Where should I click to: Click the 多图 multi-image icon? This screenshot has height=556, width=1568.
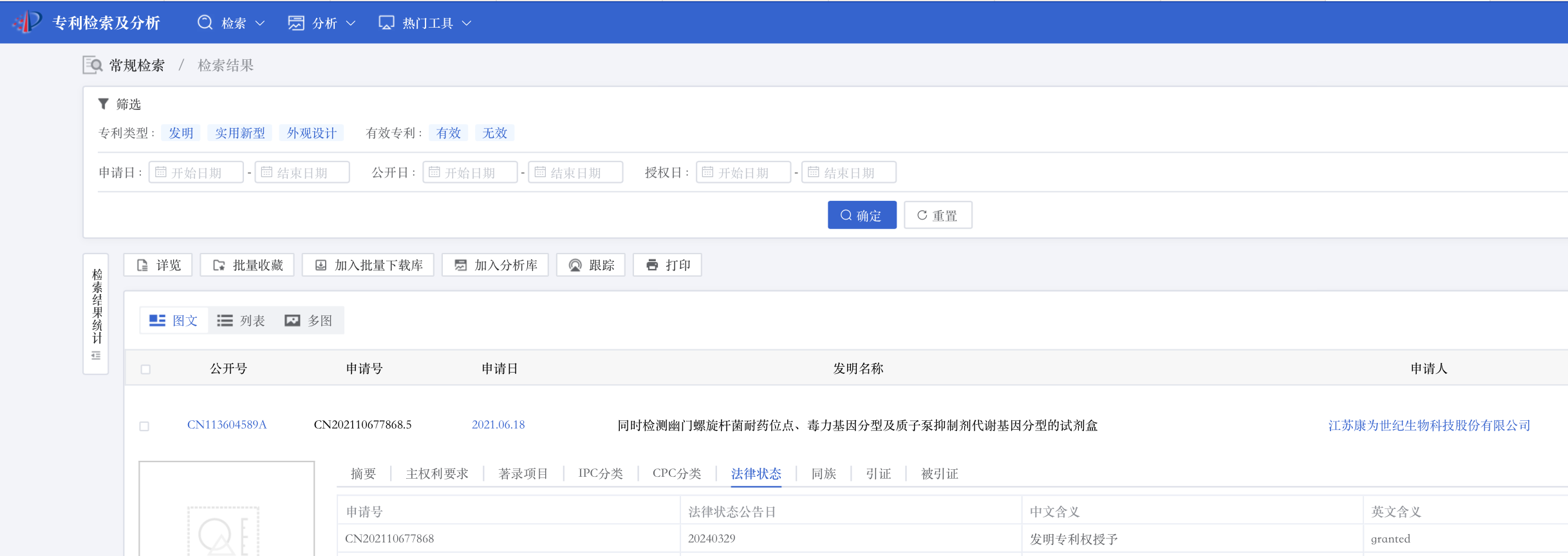click(x=292, y=320)
